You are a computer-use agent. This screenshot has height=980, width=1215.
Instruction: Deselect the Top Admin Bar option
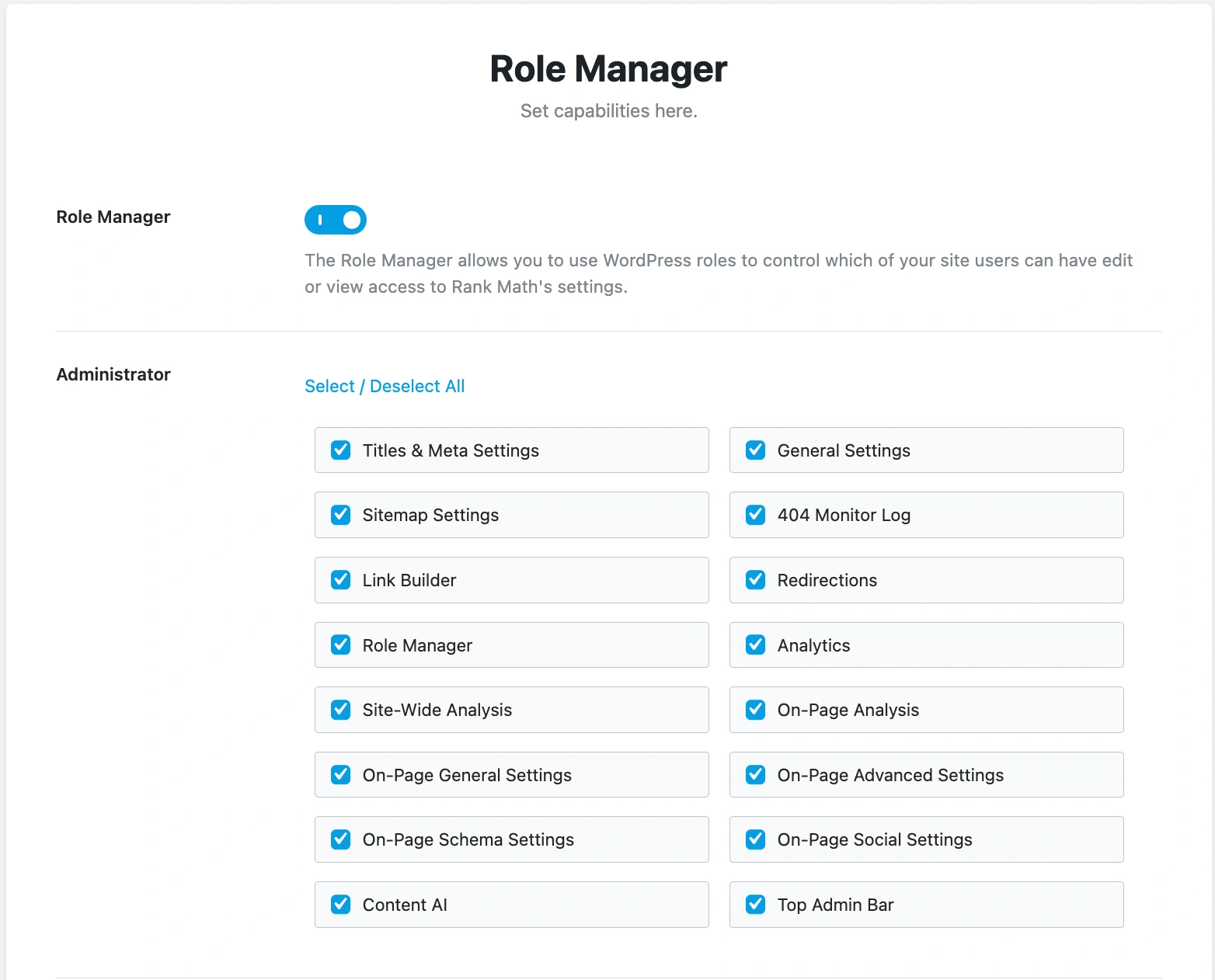click(x=755, y=905)
